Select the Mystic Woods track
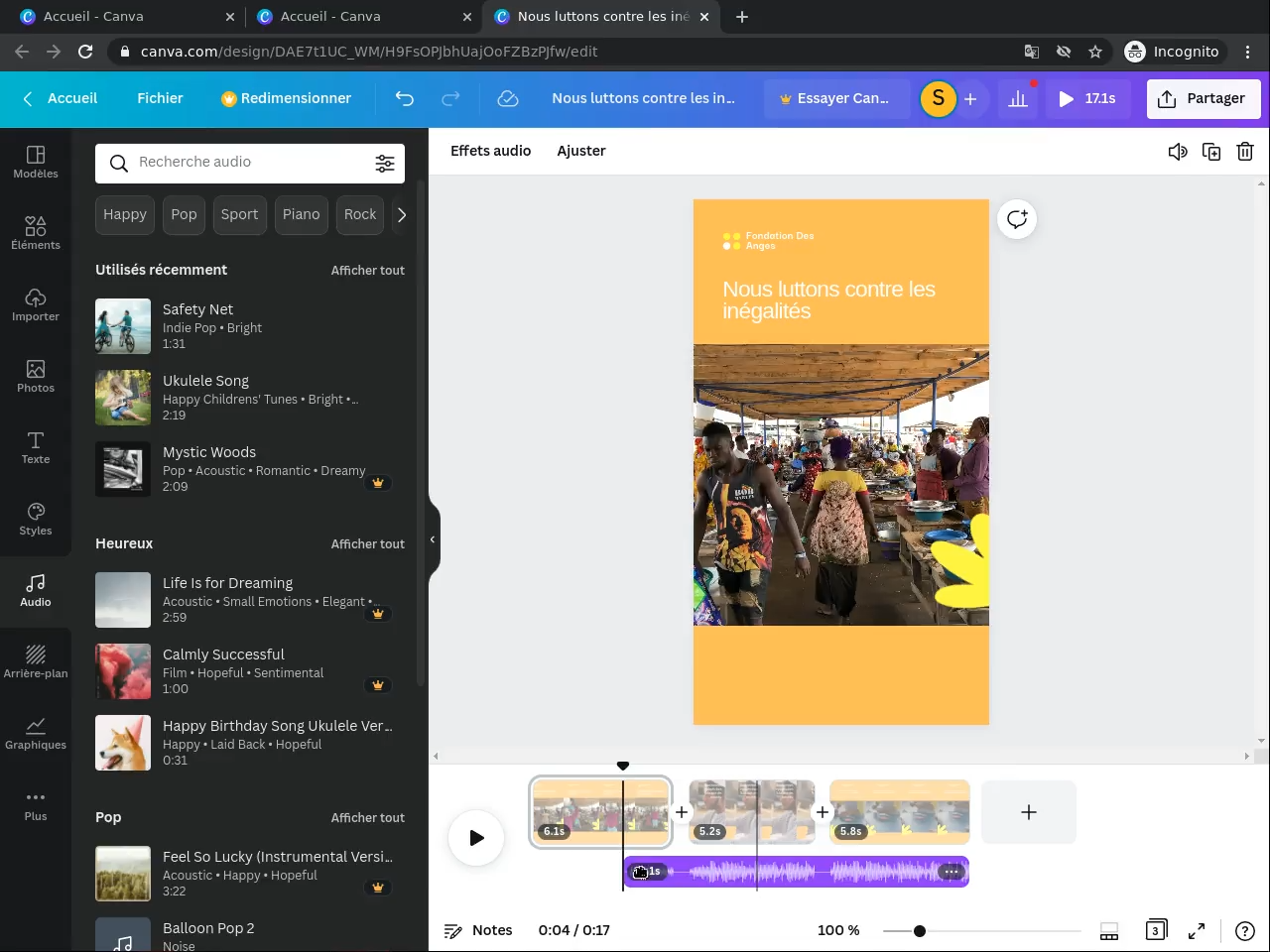Image resolution: width=1270 pixels, height=952 pixels. (x=250, y=469)
